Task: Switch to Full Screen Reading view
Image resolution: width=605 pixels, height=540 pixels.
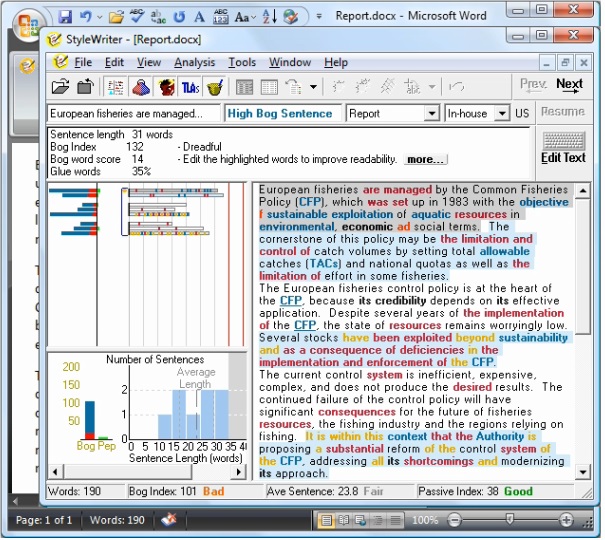Action: [x=344, y=520]
